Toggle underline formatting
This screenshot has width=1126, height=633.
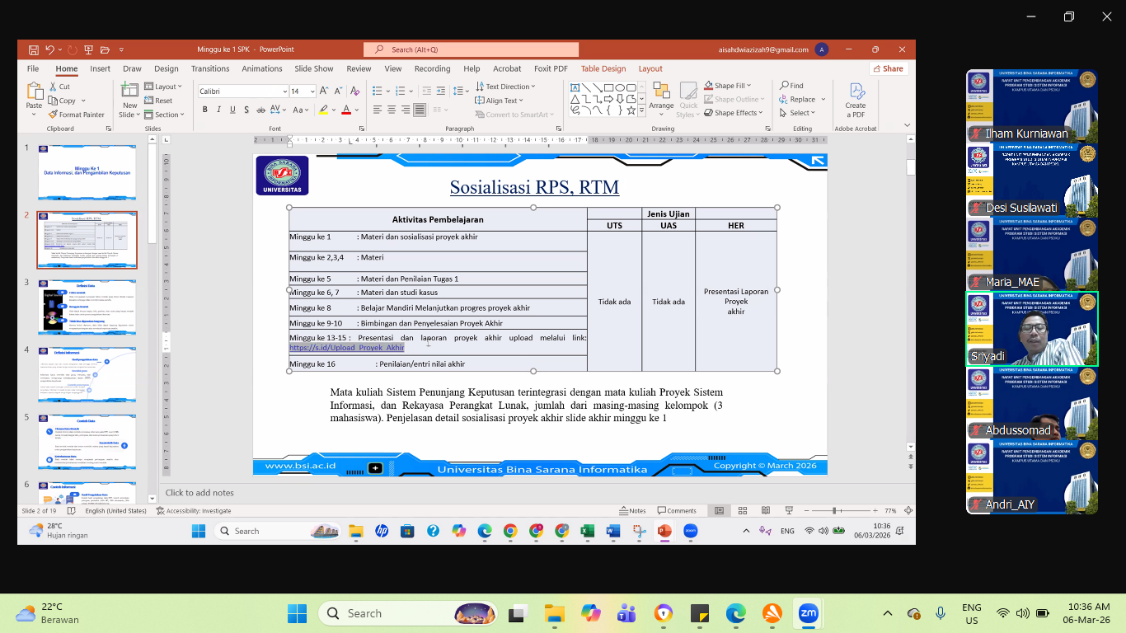pyautogui.click(x=232, y=110)
